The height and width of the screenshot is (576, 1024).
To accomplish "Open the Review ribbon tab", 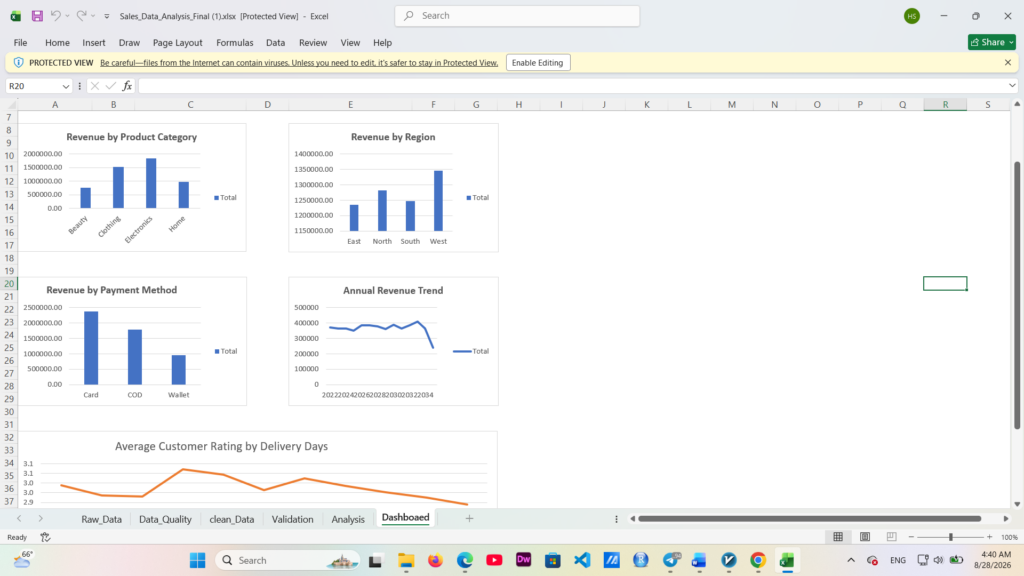I will 313,42.
